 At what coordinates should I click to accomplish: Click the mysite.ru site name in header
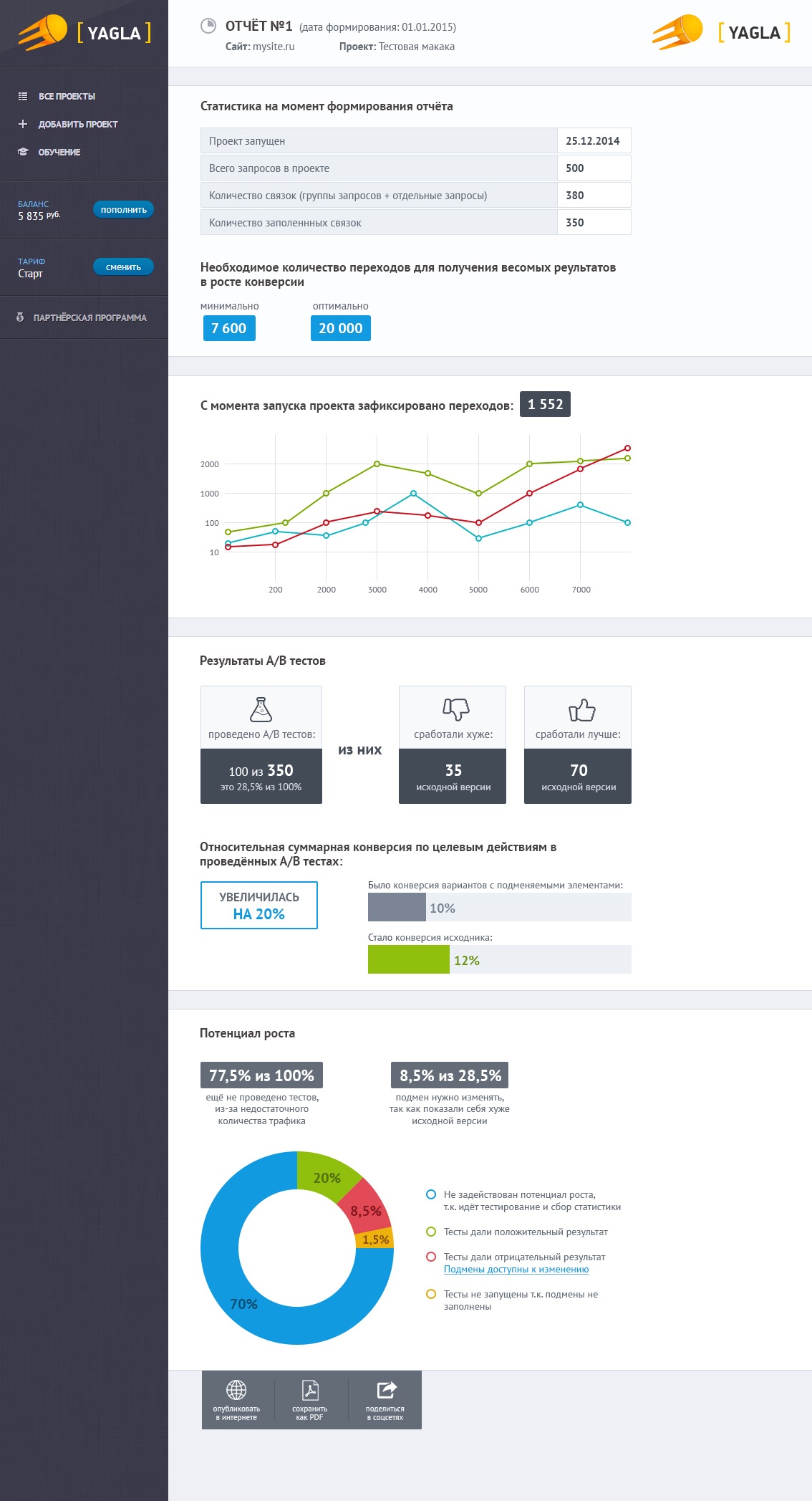[x=274, y=47]
